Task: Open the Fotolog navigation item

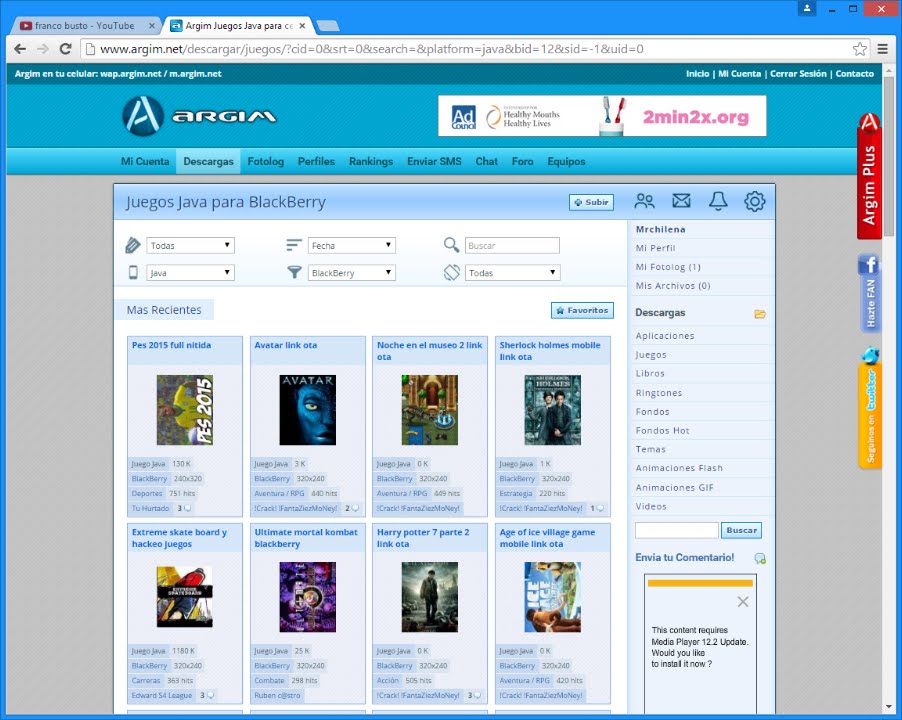Action: pos(266,162)
